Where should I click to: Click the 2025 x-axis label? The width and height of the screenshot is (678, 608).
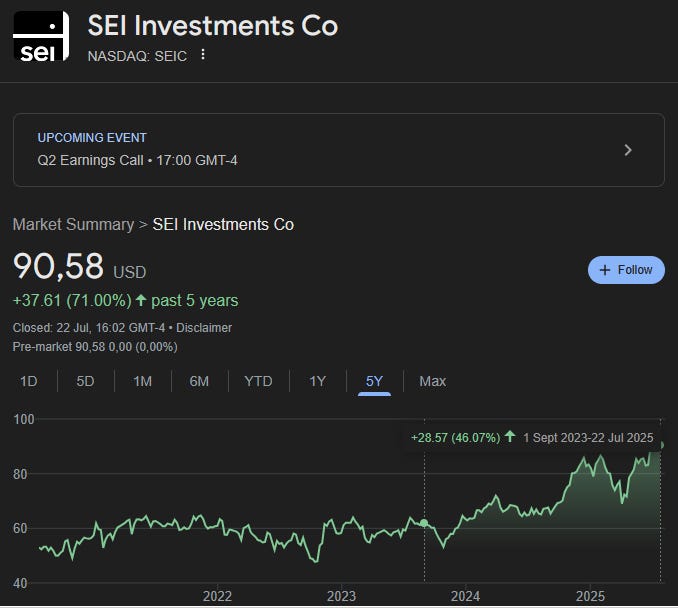590,596
